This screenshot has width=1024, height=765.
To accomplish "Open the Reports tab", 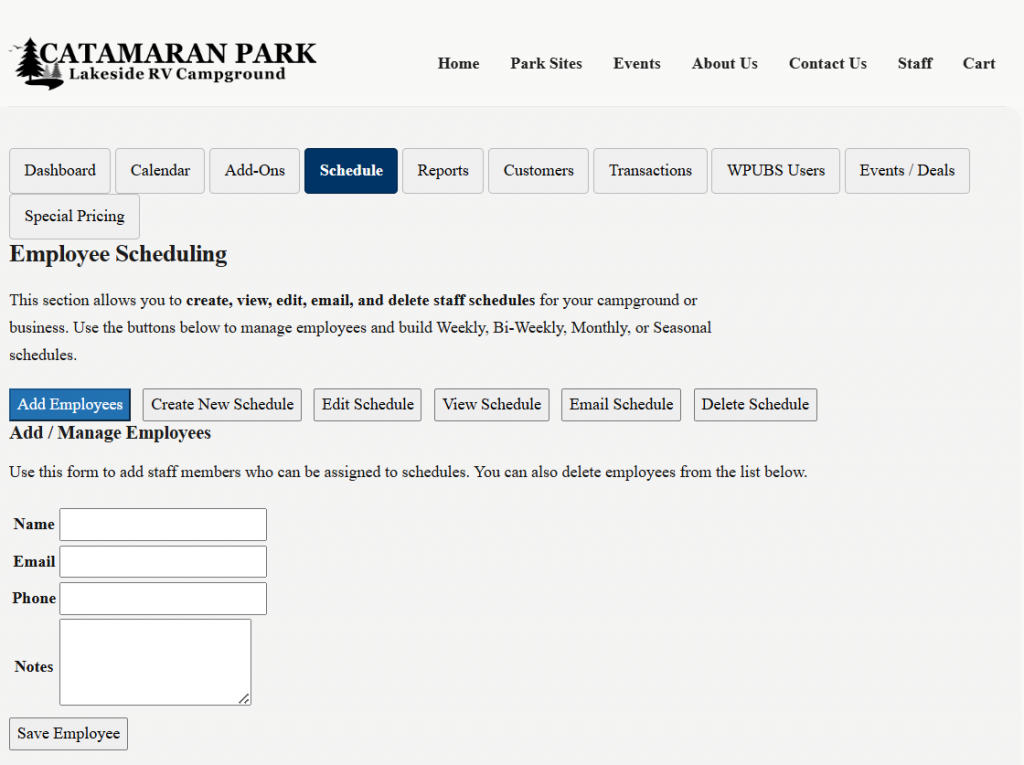I will coord(443,171).
